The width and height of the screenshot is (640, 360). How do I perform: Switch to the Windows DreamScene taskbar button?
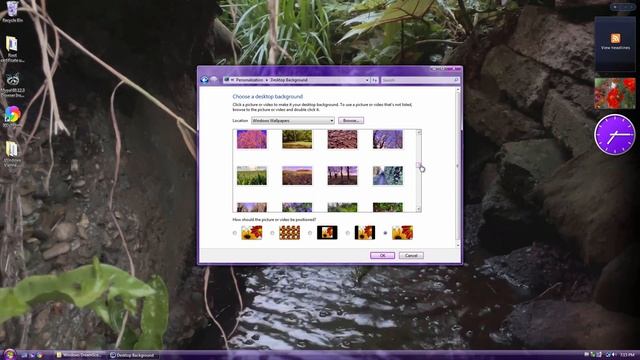coord(80,355)
